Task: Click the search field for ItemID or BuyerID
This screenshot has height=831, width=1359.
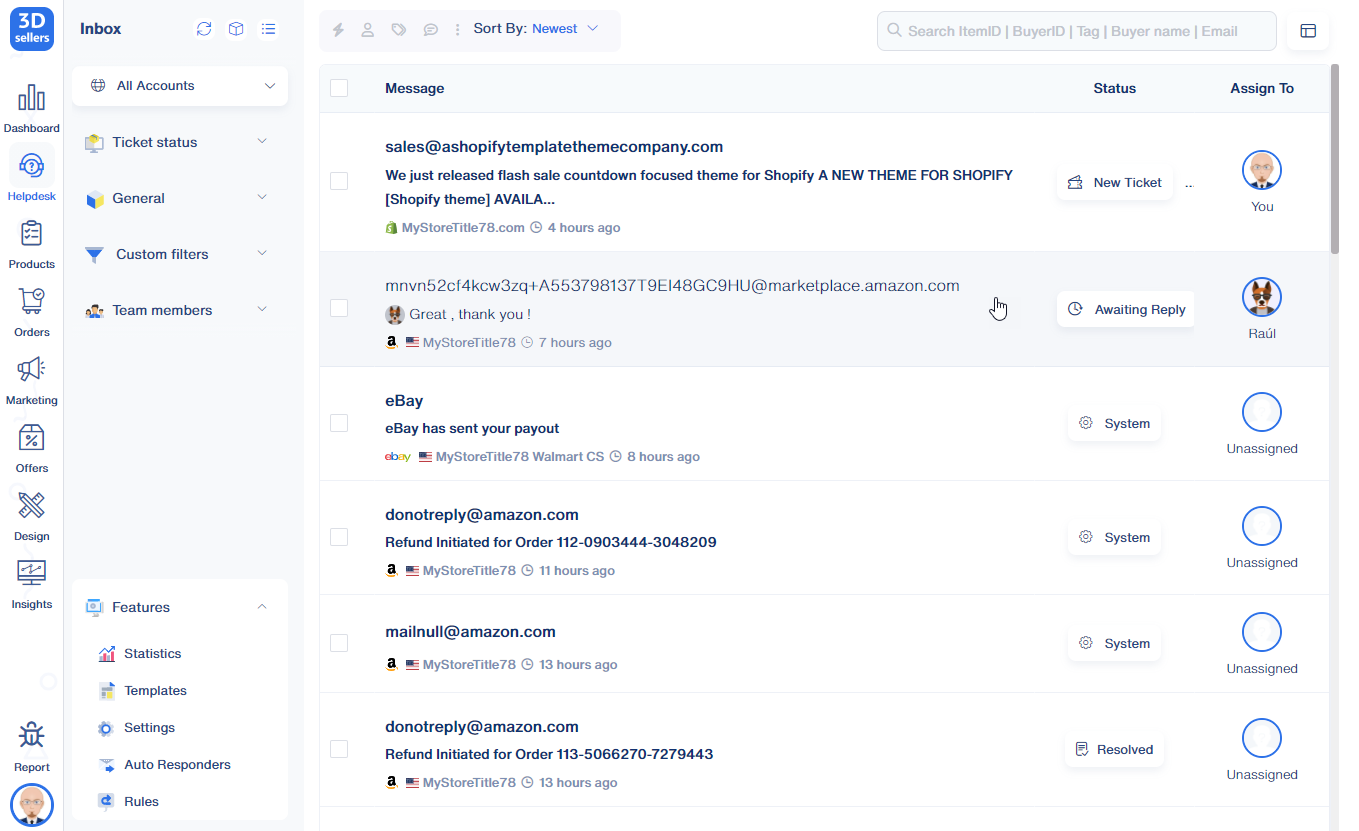Action: tap(1076, 31)
